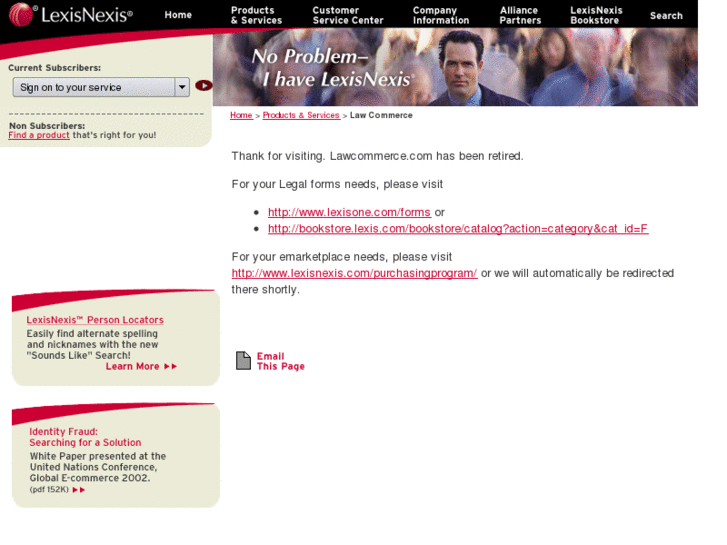Screen dimensions: 727x545
Task: Open LexisNexis Bookstore menu item
Action: point(596,15)
